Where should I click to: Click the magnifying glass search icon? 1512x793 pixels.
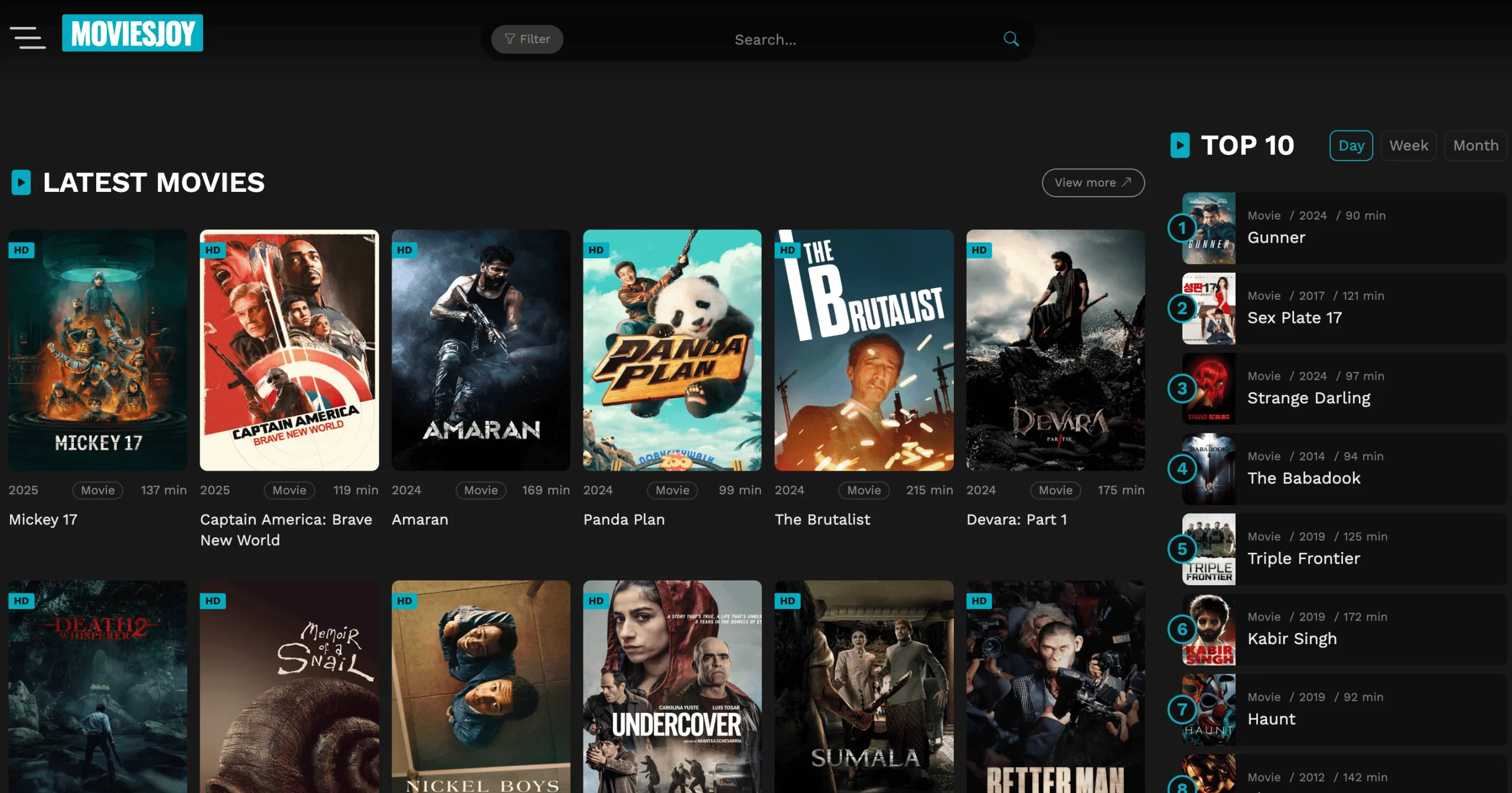click(1011, 39)
